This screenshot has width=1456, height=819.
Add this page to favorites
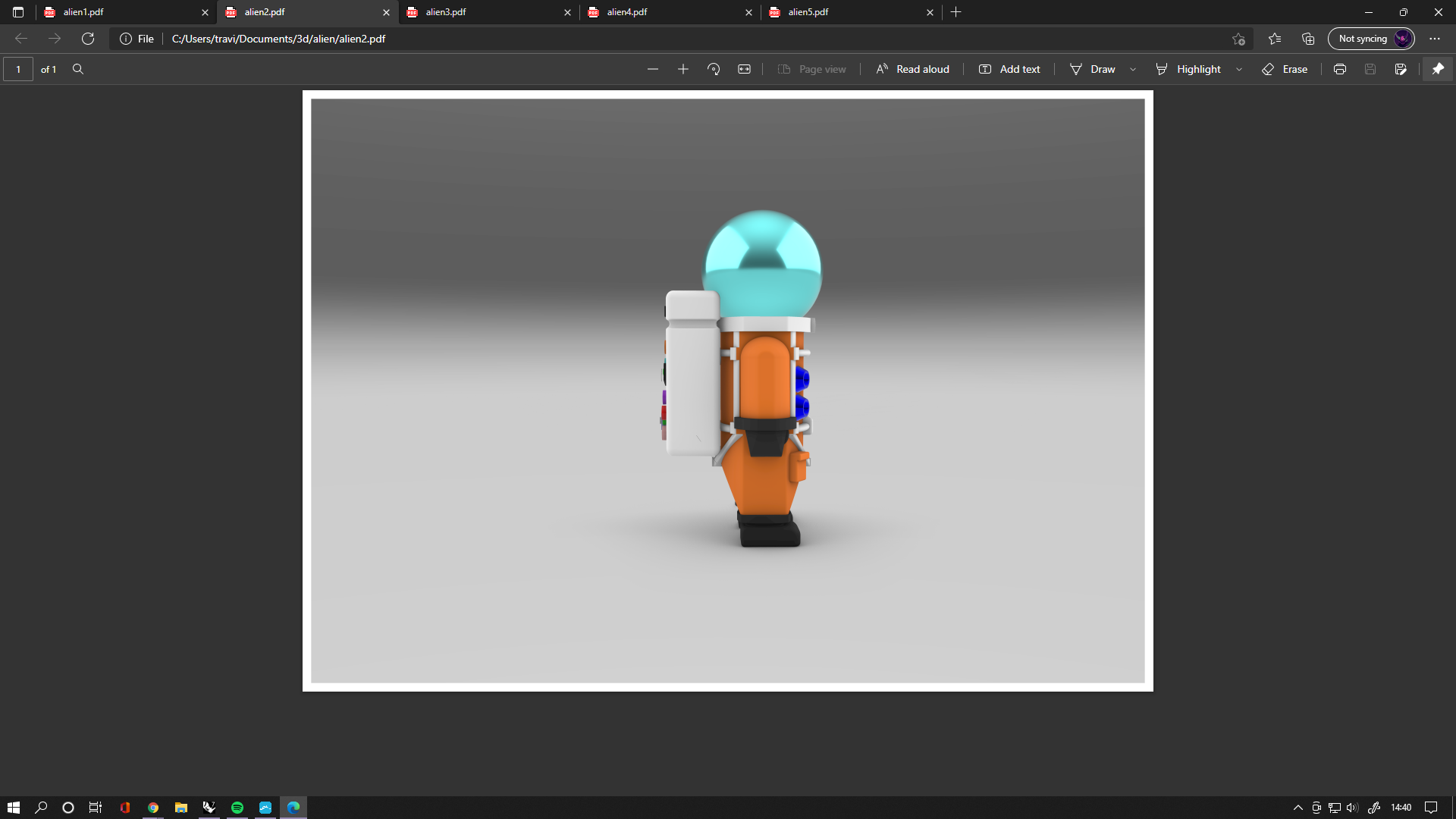pyautogui.click(x=1238, y=39)
